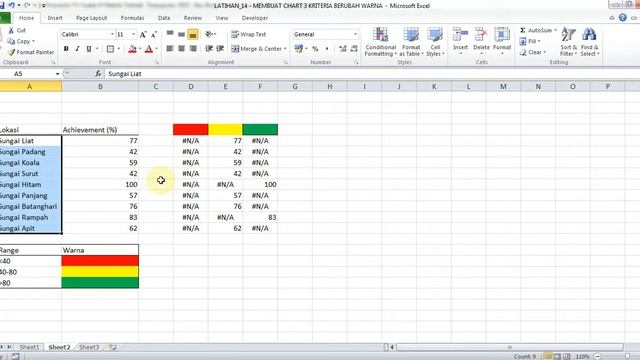This screenshot has width=640, height=360.
Task: Switch to Formulas tab
Action: coord(132,18)
